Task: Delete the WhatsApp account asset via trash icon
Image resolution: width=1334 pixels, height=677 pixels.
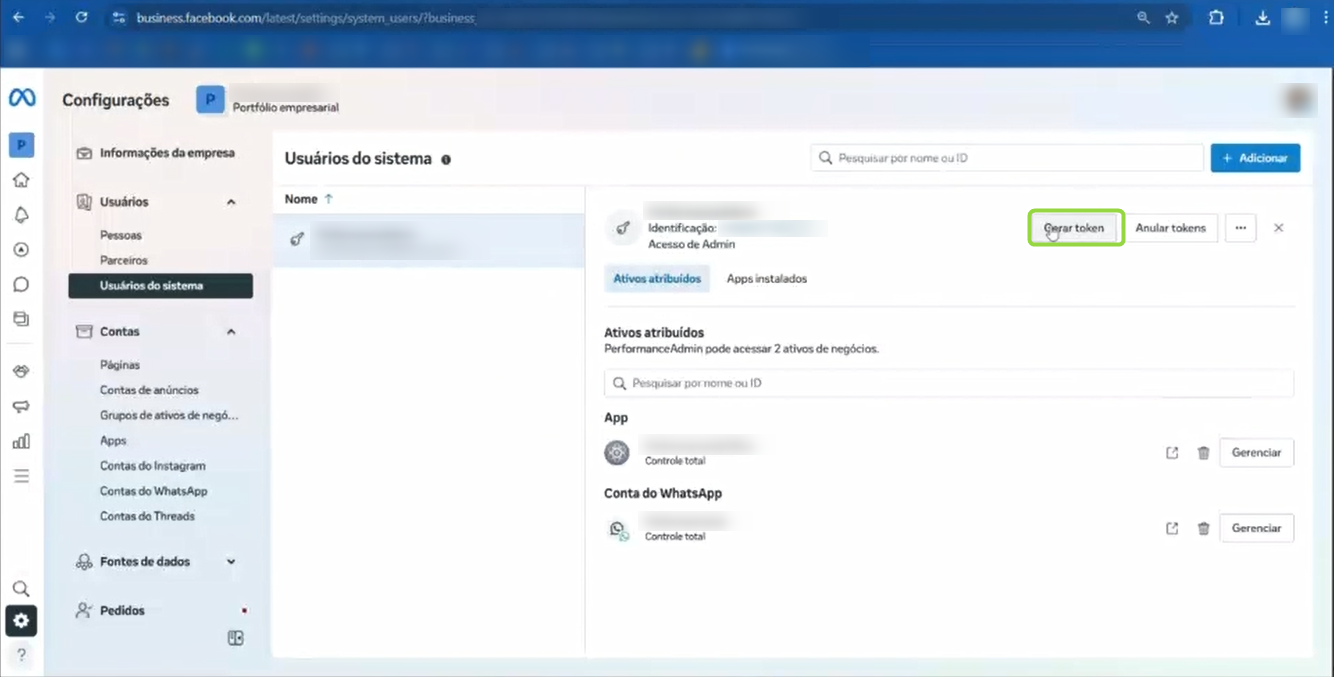Action: pyautogui.click(x=1203, y=529)
